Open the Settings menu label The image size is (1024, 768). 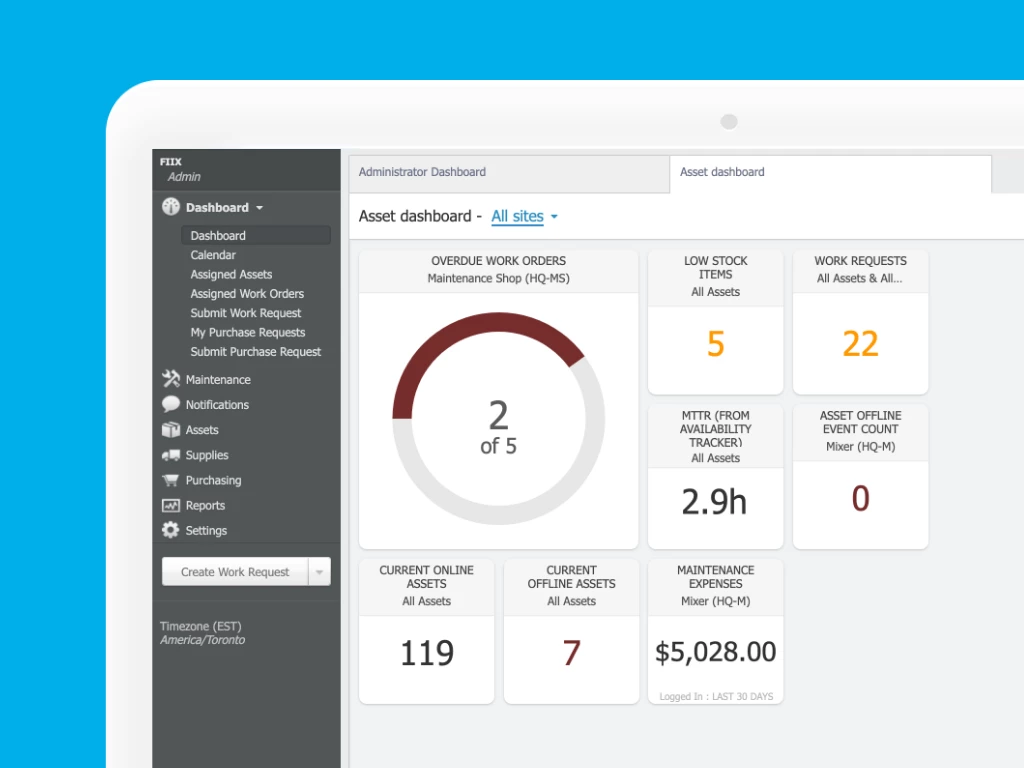(206, 531)
